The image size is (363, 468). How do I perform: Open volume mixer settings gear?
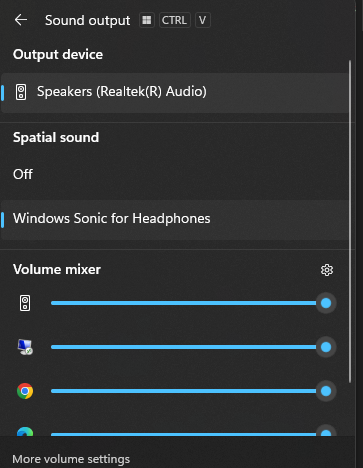point(327,270)
